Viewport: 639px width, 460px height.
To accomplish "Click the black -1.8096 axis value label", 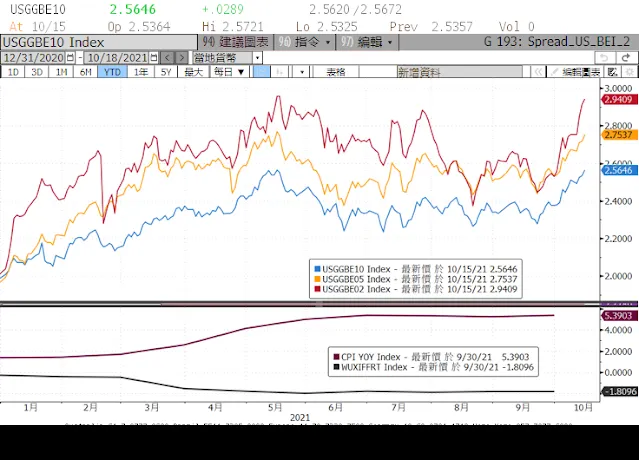I will point(619,392).
